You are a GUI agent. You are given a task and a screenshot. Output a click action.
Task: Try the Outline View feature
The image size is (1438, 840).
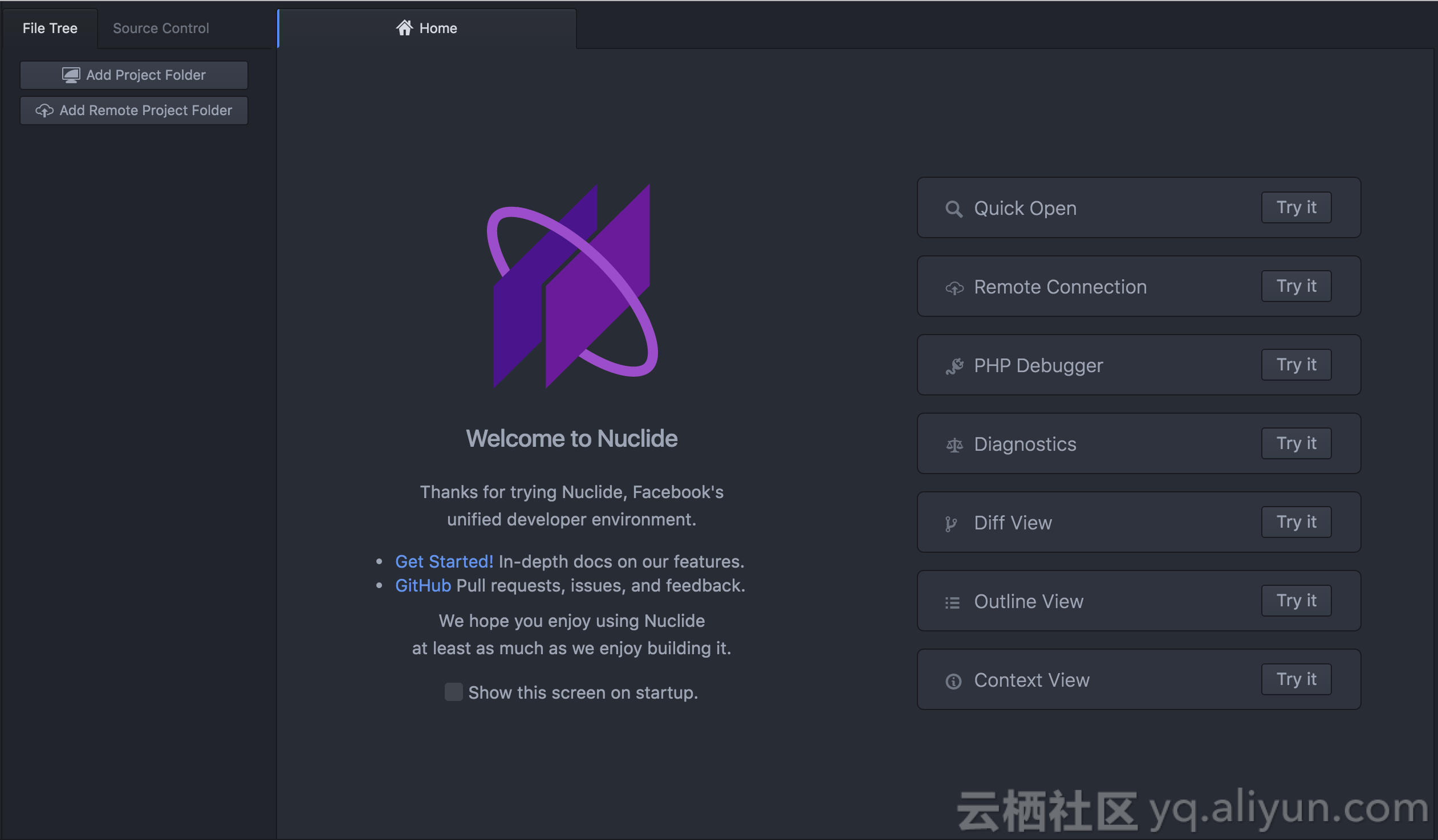[1296, 601]
